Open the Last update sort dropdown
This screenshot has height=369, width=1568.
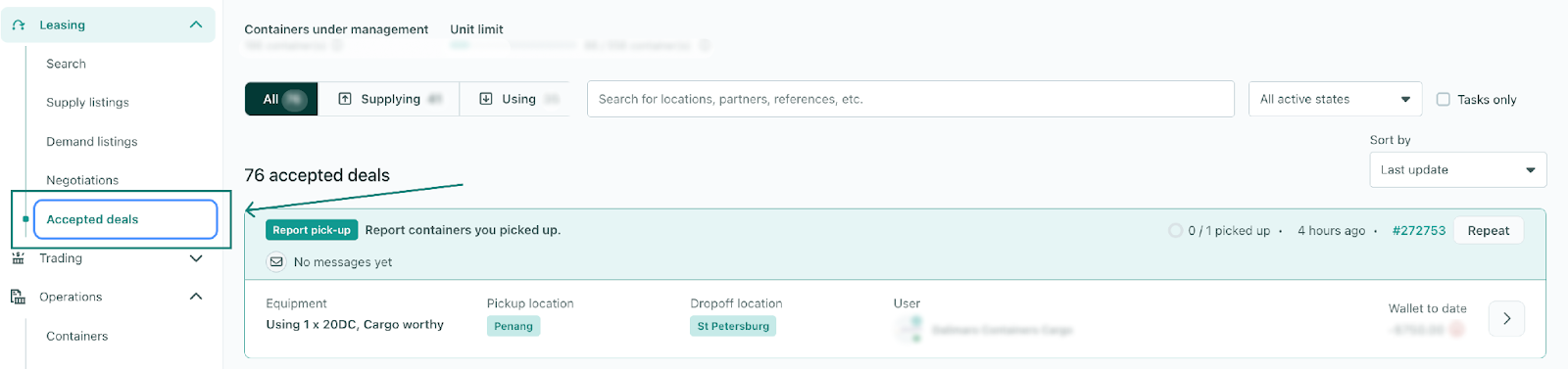coord(1457,169)
